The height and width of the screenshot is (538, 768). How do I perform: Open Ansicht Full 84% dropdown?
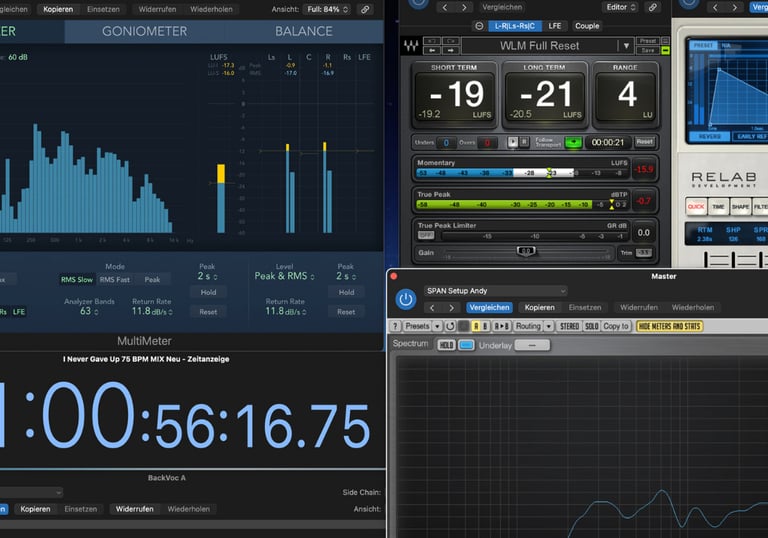point(327,9)
